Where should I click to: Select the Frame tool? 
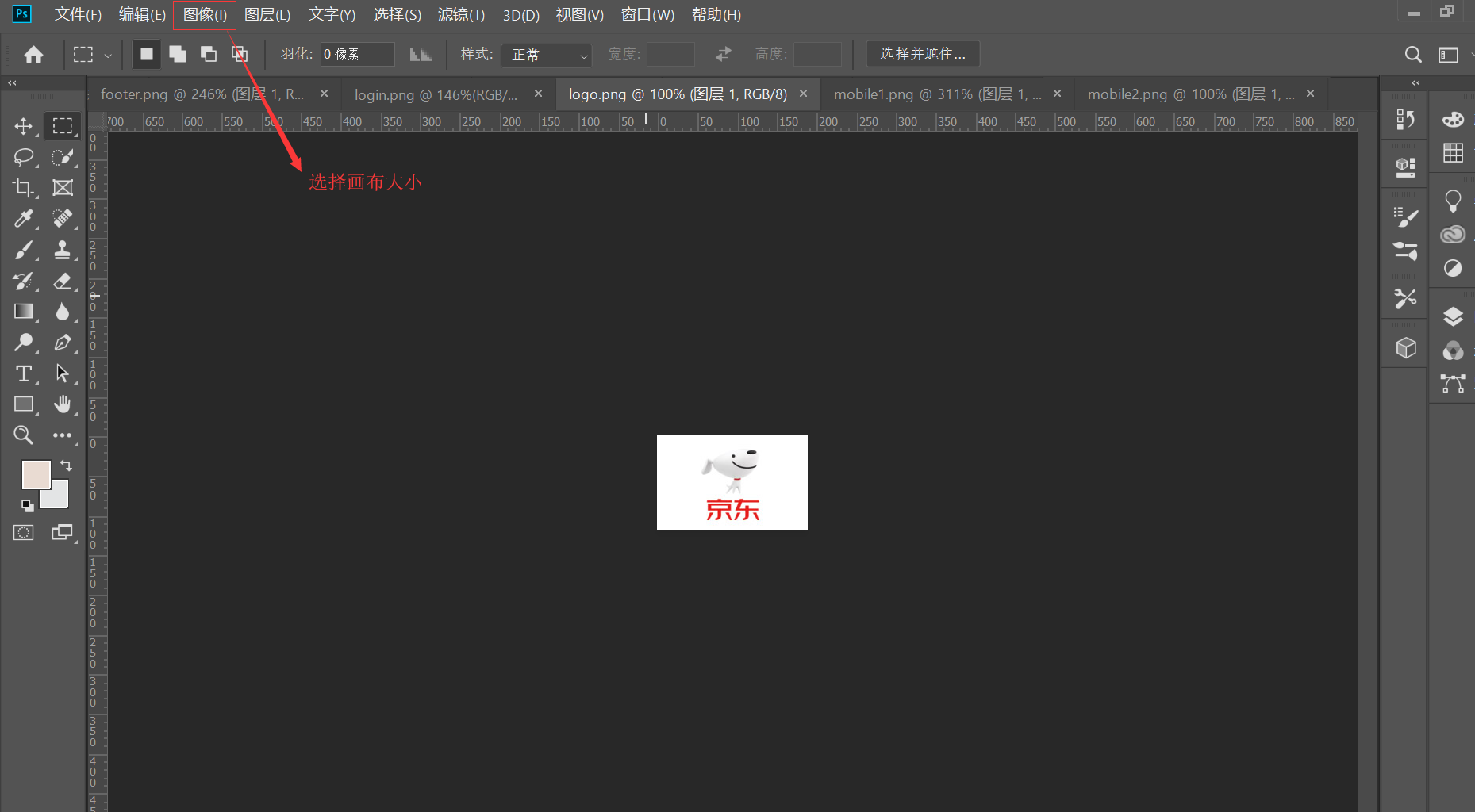(63, 188)
